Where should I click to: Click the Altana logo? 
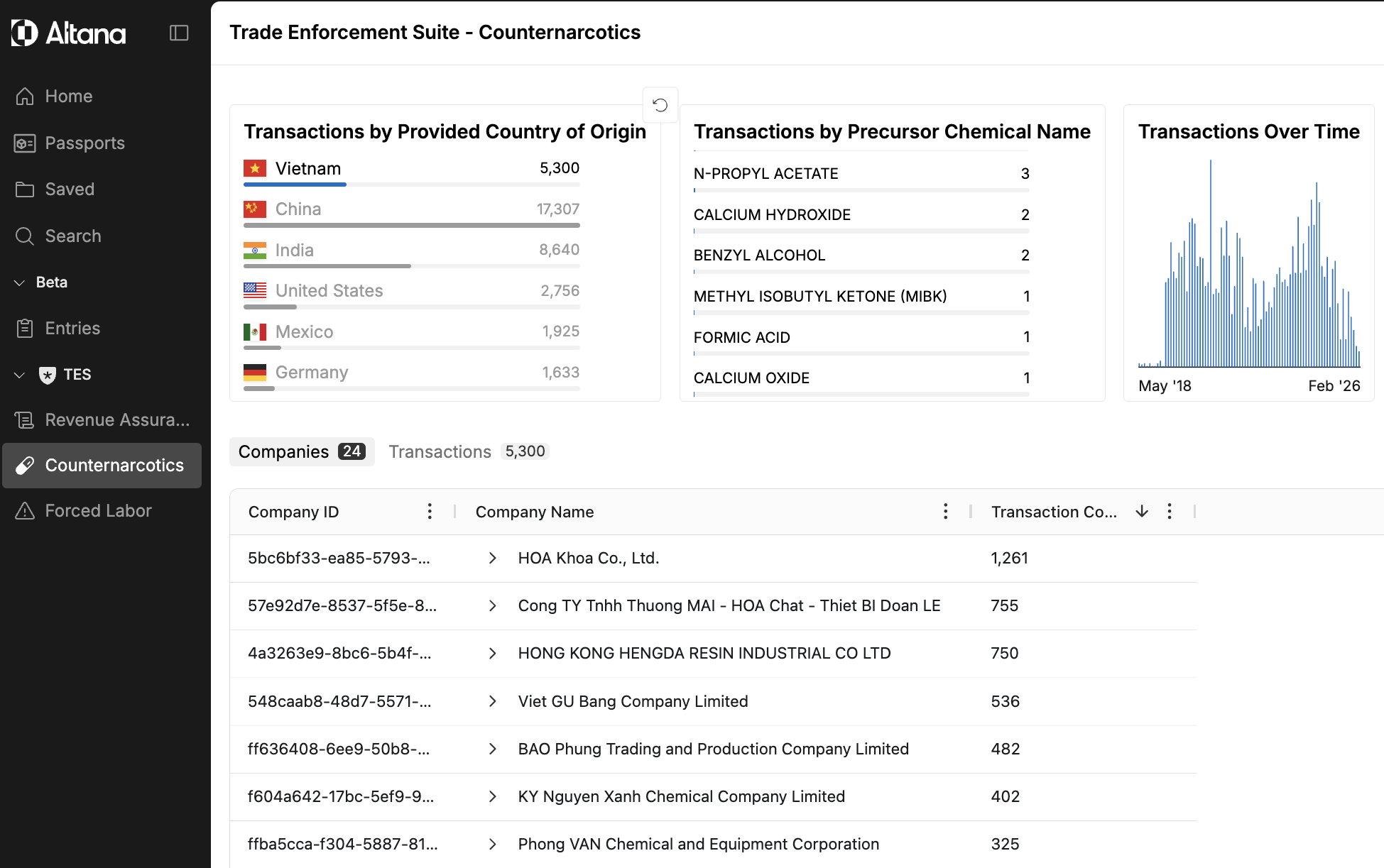pyautogui.click(x=69, y=33)
